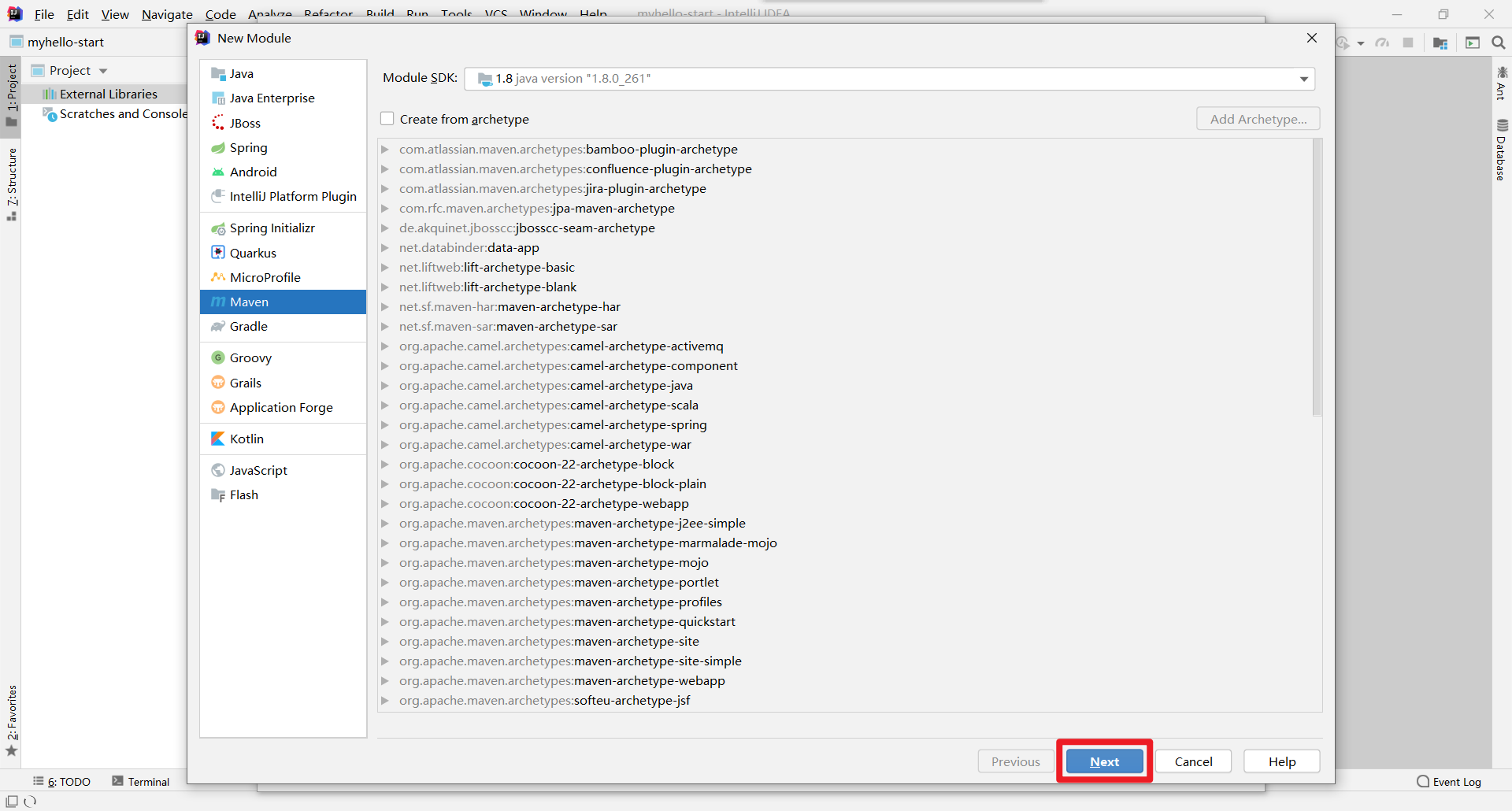The width and height of the screenshot is (1512, 811).
Task: Enable Create from archetype checkbox
Action: click(x=387, y=119)
